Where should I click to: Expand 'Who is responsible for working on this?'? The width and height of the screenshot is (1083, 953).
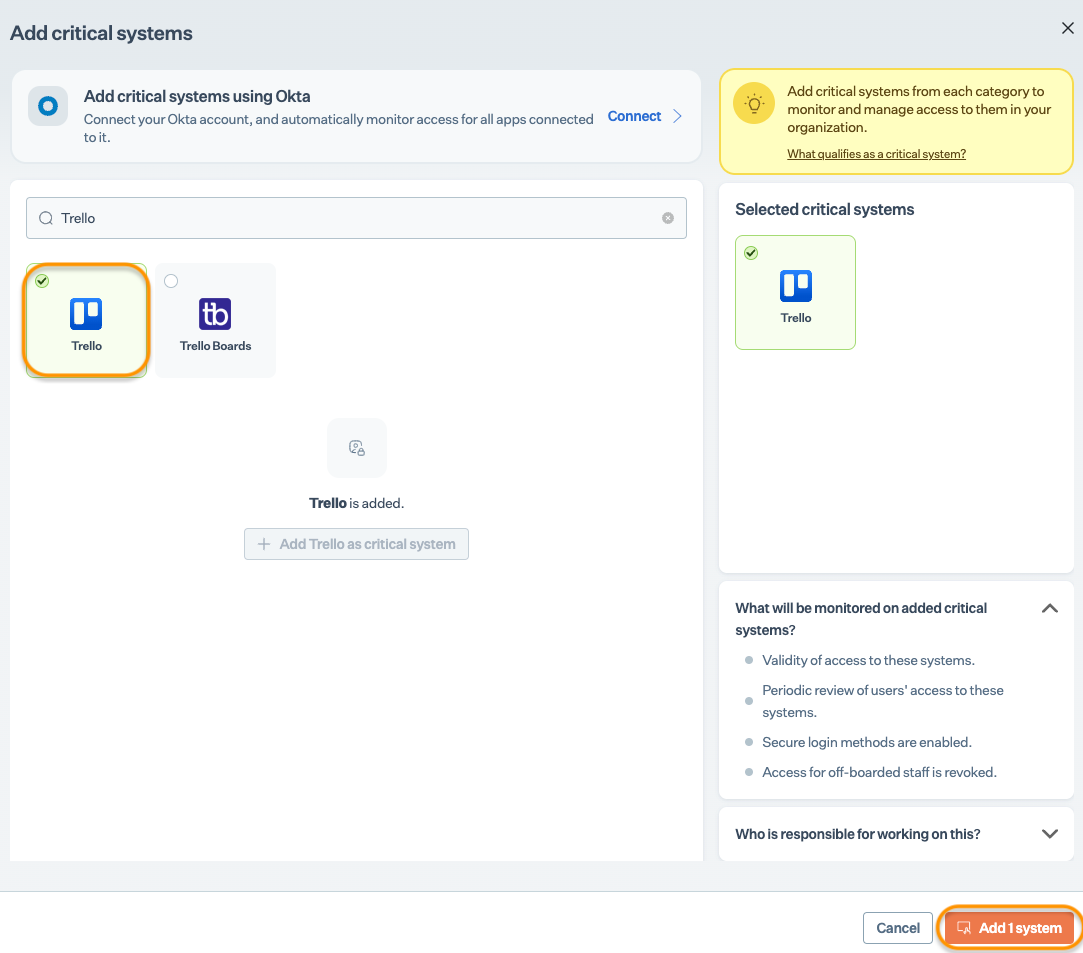click(x=1050, y=834)
